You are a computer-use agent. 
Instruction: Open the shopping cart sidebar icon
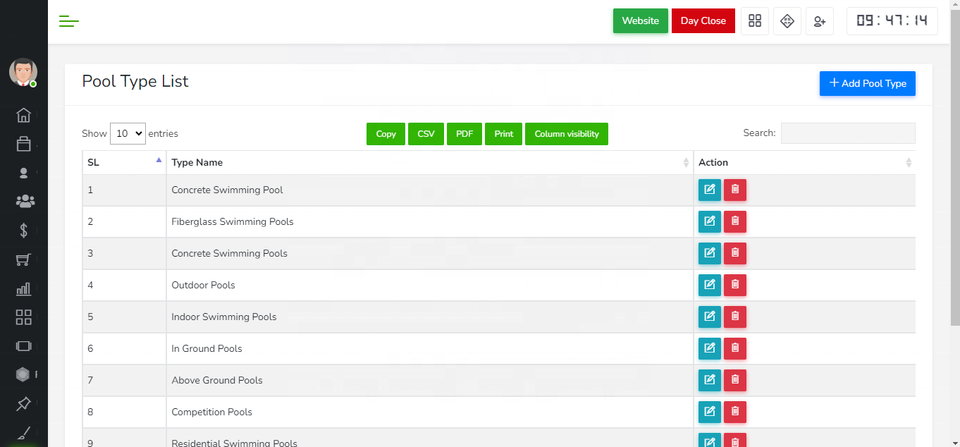[24, 260]
